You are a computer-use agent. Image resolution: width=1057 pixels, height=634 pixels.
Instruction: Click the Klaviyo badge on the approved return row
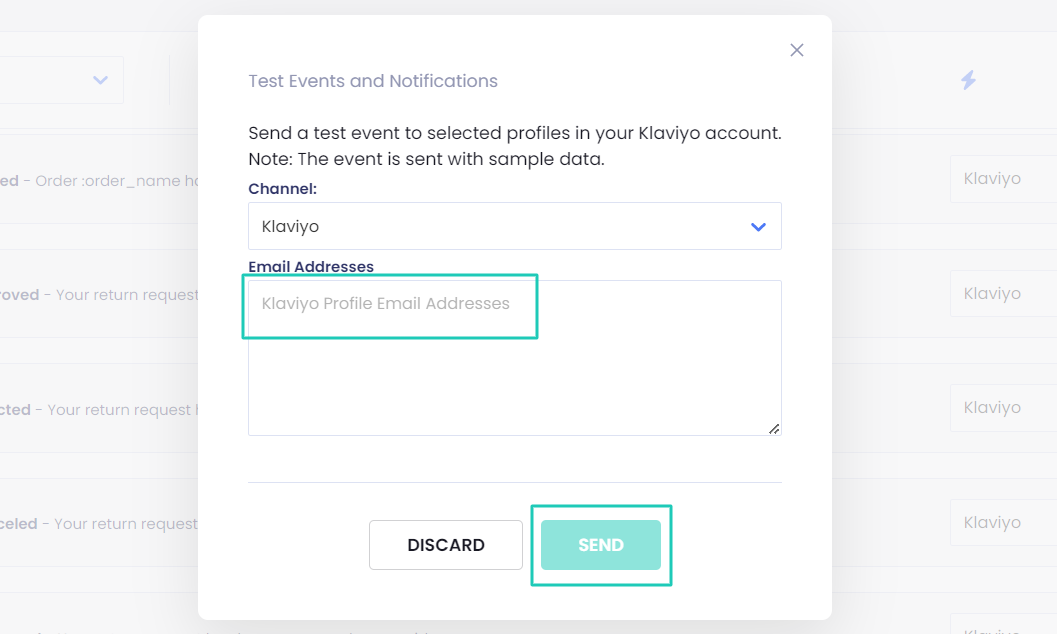[x=994, y=293]
